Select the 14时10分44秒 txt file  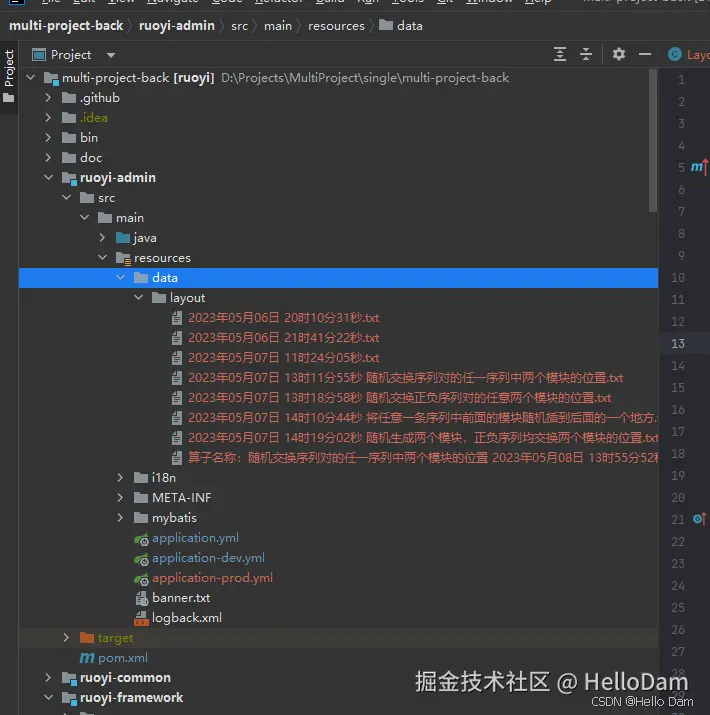(x=423, y=418)
